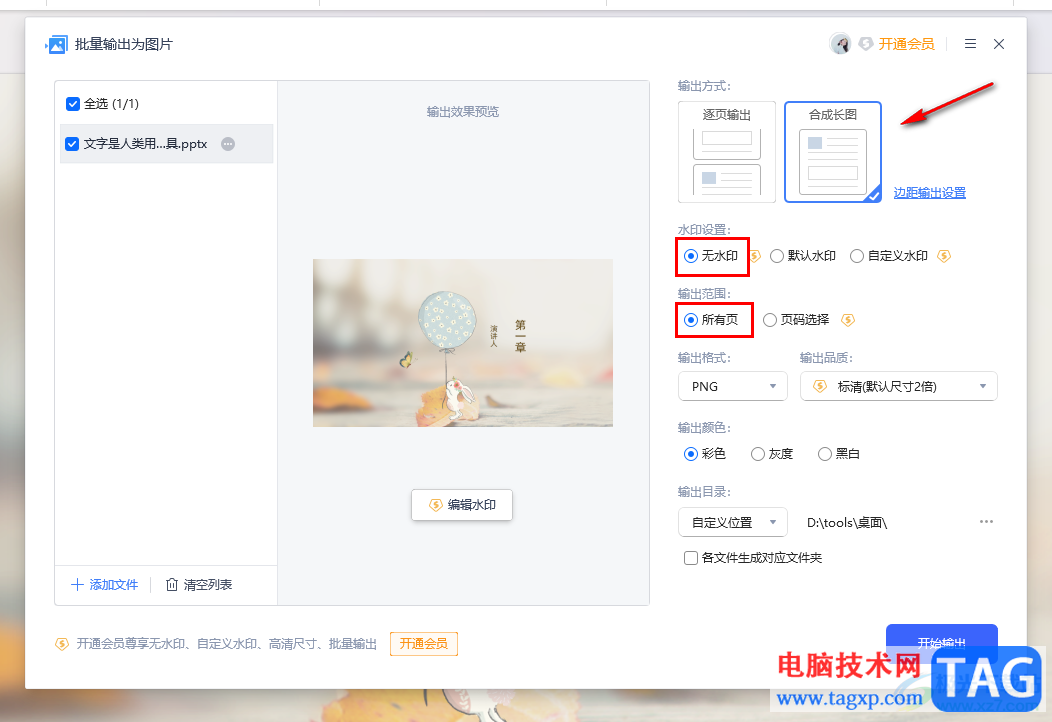The height and width of the screenshot is (722, 1052).
Task: Select the 自定义水印 radio button
Action: coord(857,256)
